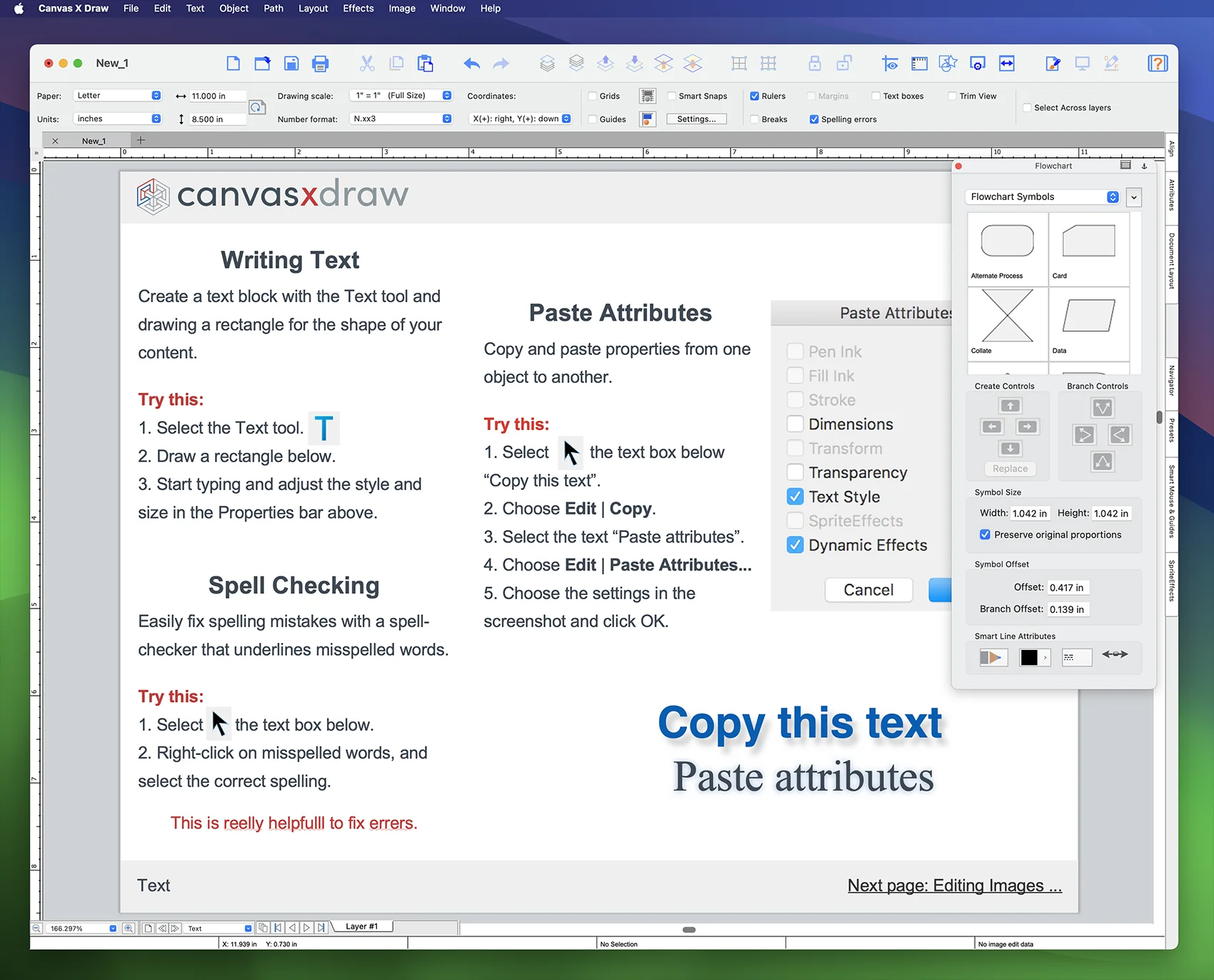
Task: Open the Attributes side panel tab
Action: [1172, 195]
